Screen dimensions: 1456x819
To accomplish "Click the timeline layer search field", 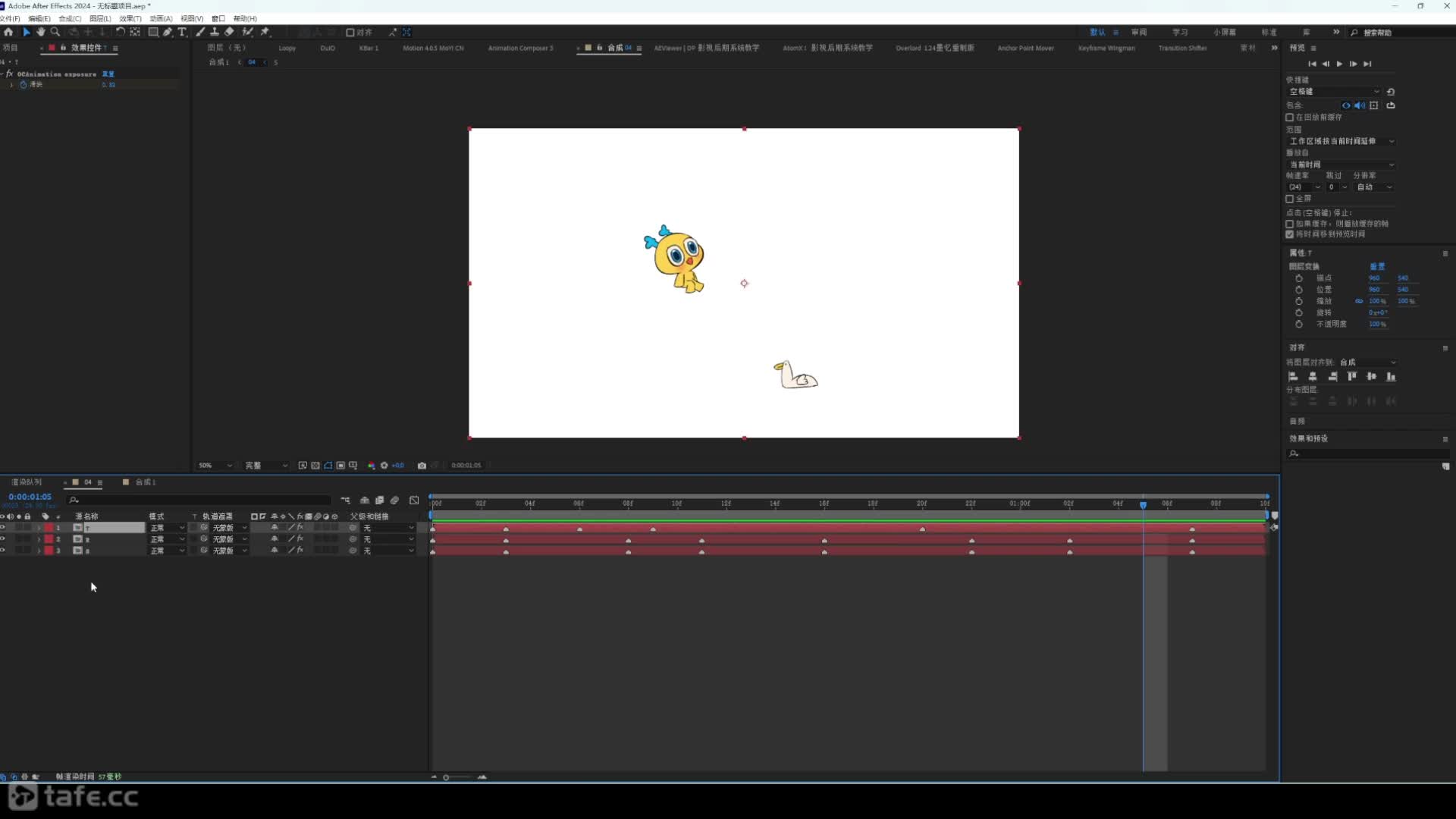I will (x=199, y=500).
